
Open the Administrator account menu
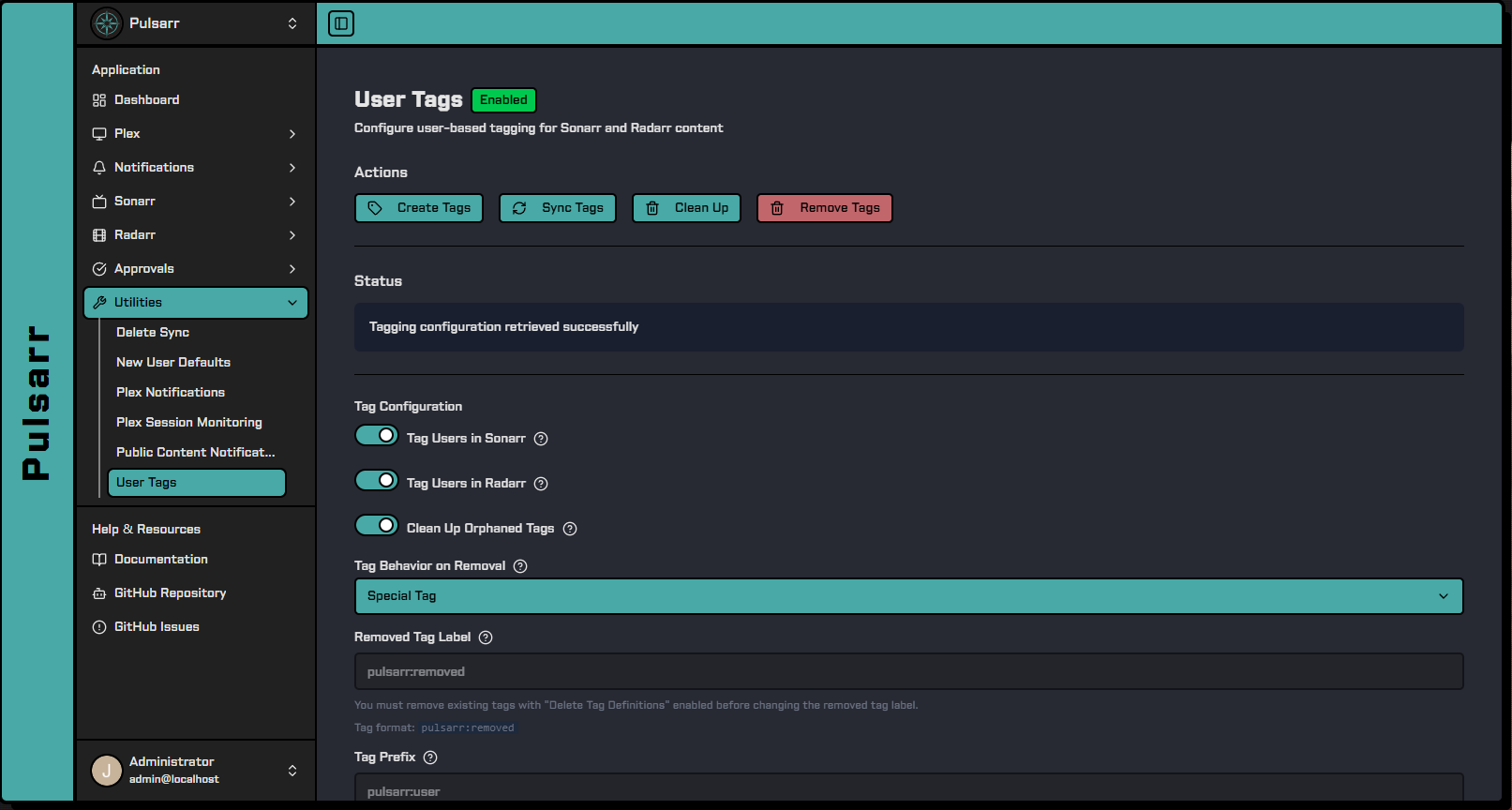click(196, 771)
